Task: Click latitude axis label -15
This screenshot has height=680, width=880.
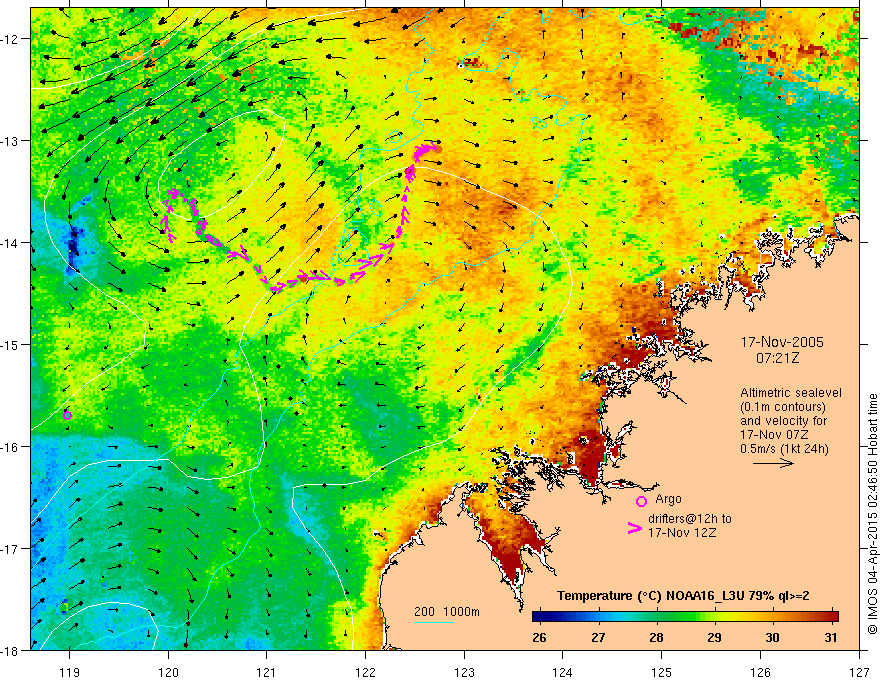Action: click(x=11, y=344)
